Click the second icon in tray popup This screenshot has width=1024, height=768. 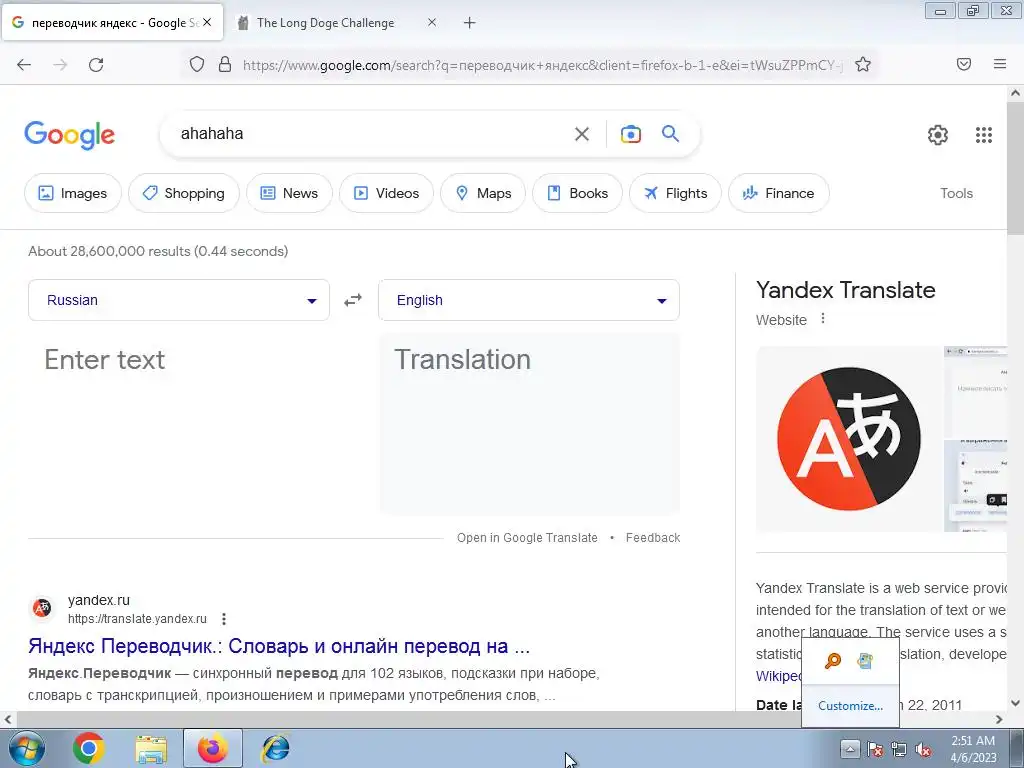coord(865,661)
